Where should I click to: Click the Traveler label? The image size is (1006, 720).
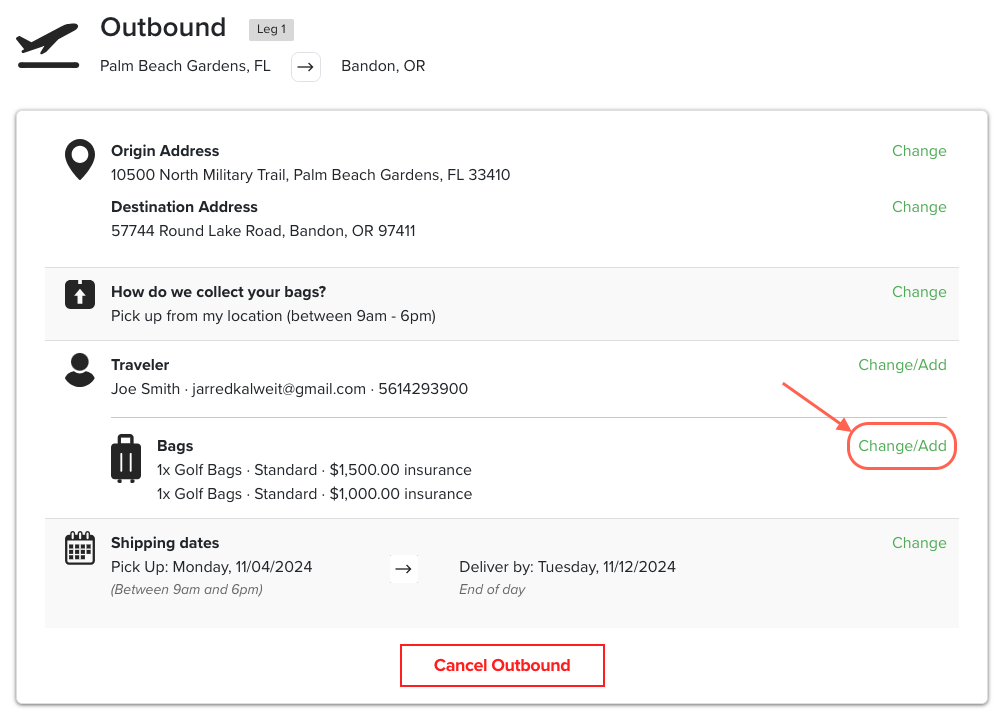[x=140, y=365]
